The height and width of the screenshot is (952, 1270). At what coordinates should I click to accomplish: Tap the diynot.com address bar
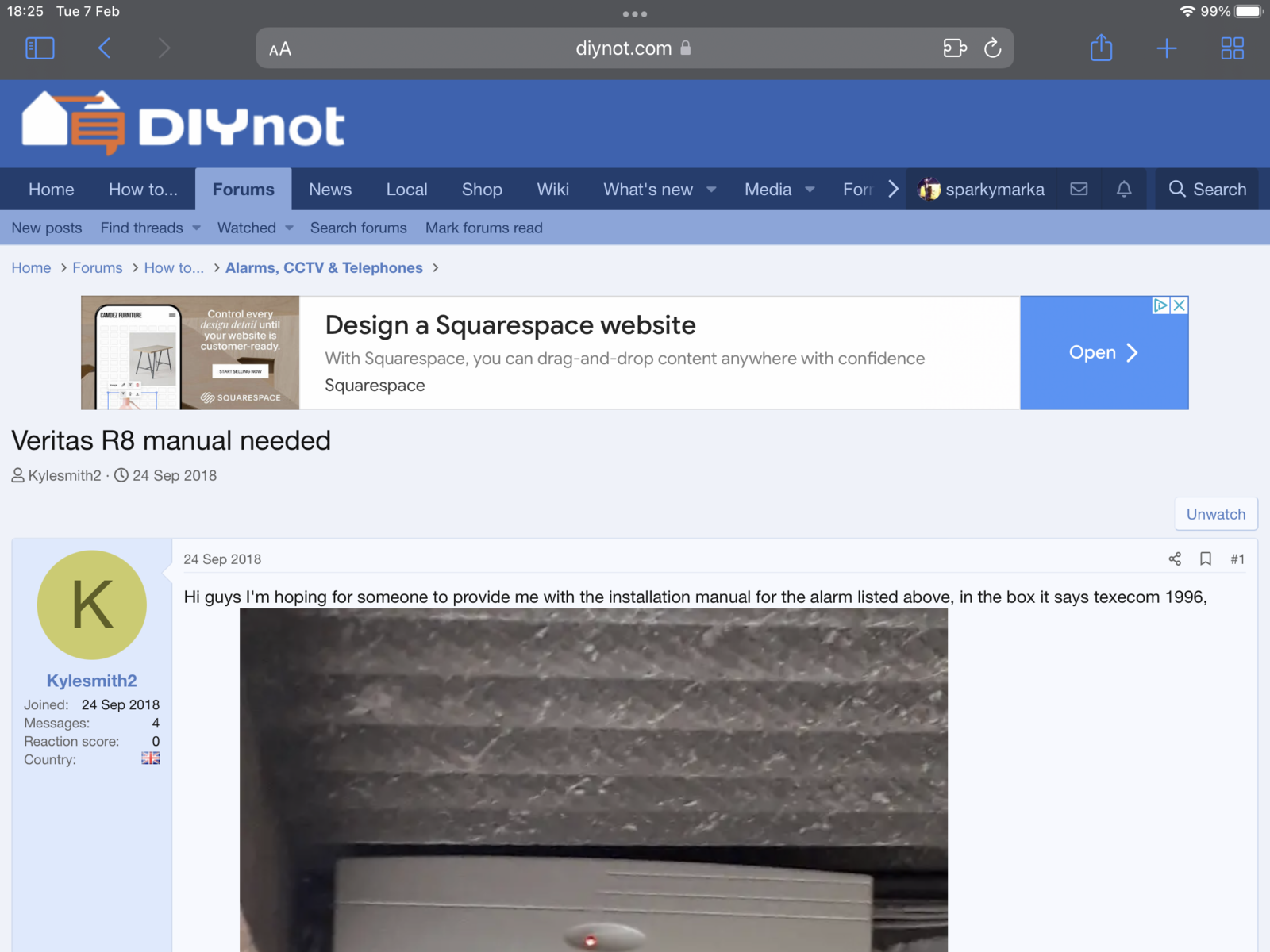click(623, 48)
